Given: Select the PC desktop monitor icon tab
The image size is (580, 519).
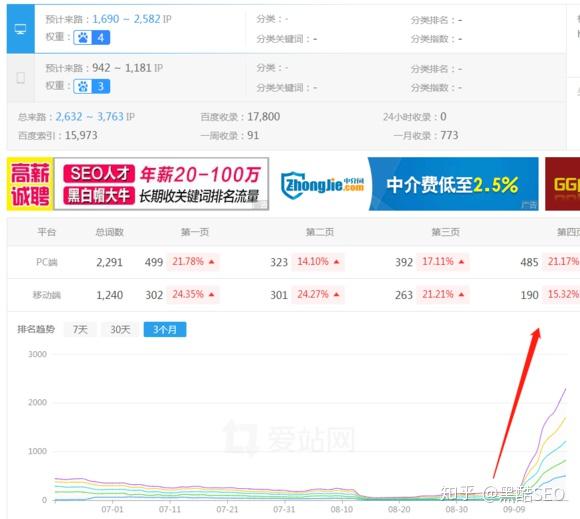Looking at the screenshot, I should pyautogui.click(x=20, y=29).
